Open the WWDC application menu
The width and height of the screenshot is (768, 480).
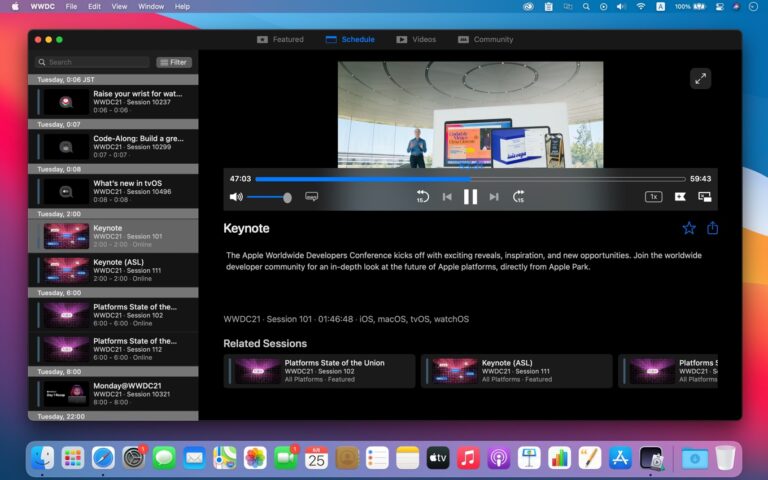coord(42,6)
